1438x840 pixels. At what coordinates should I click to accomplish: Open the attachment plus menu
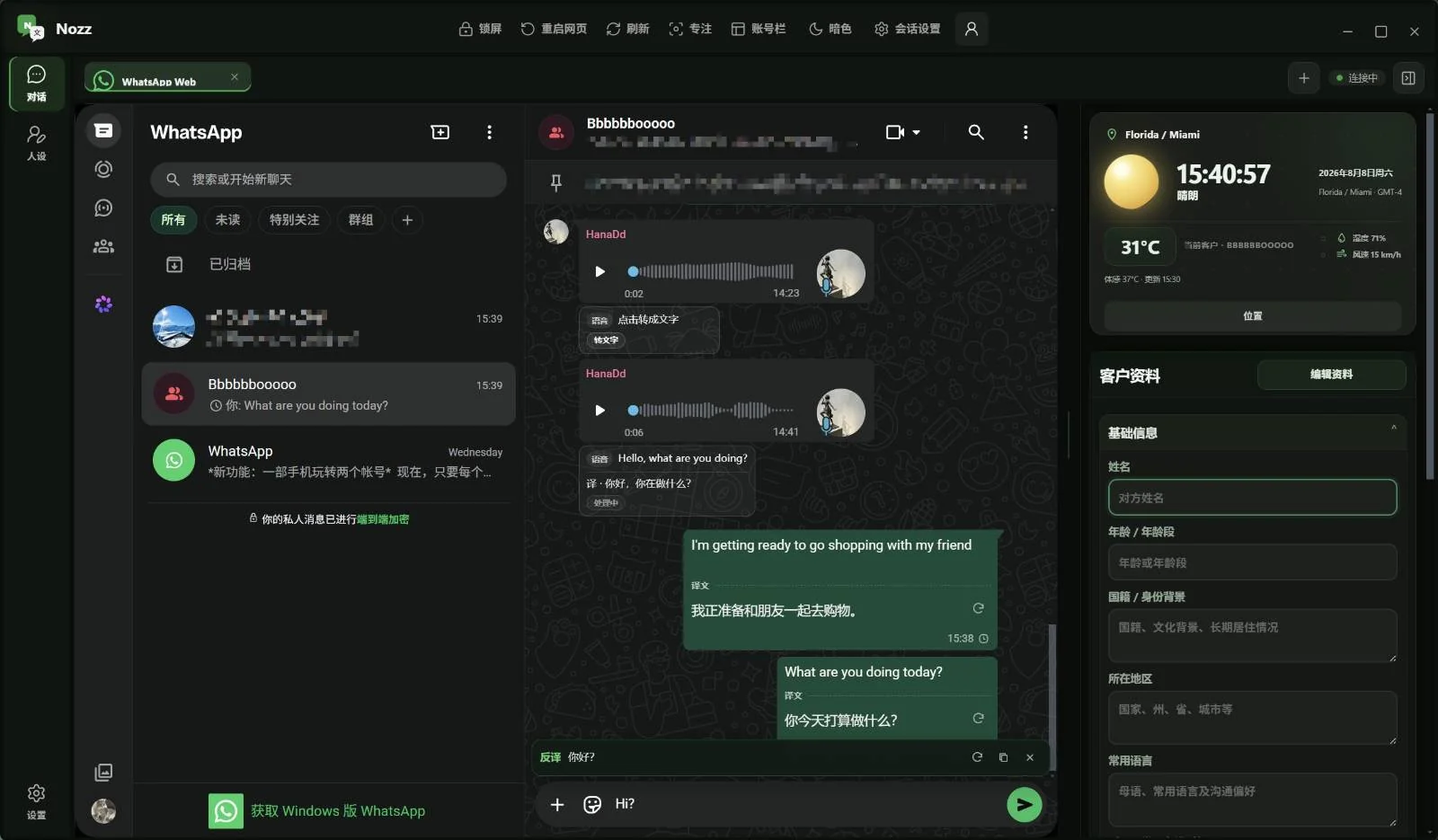click(557, 805)
